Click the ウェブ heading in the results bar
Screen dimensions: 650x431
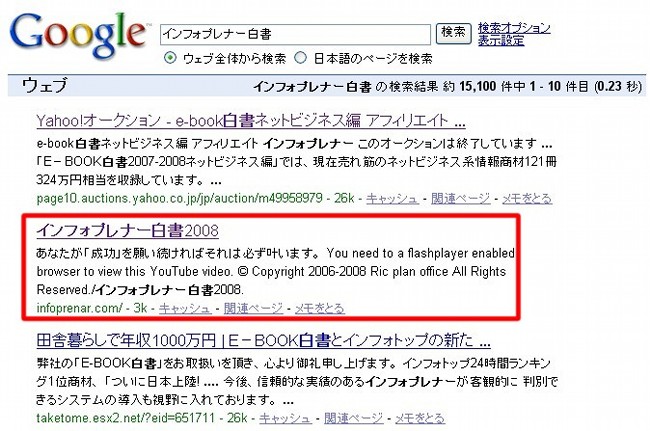[44, 86]
